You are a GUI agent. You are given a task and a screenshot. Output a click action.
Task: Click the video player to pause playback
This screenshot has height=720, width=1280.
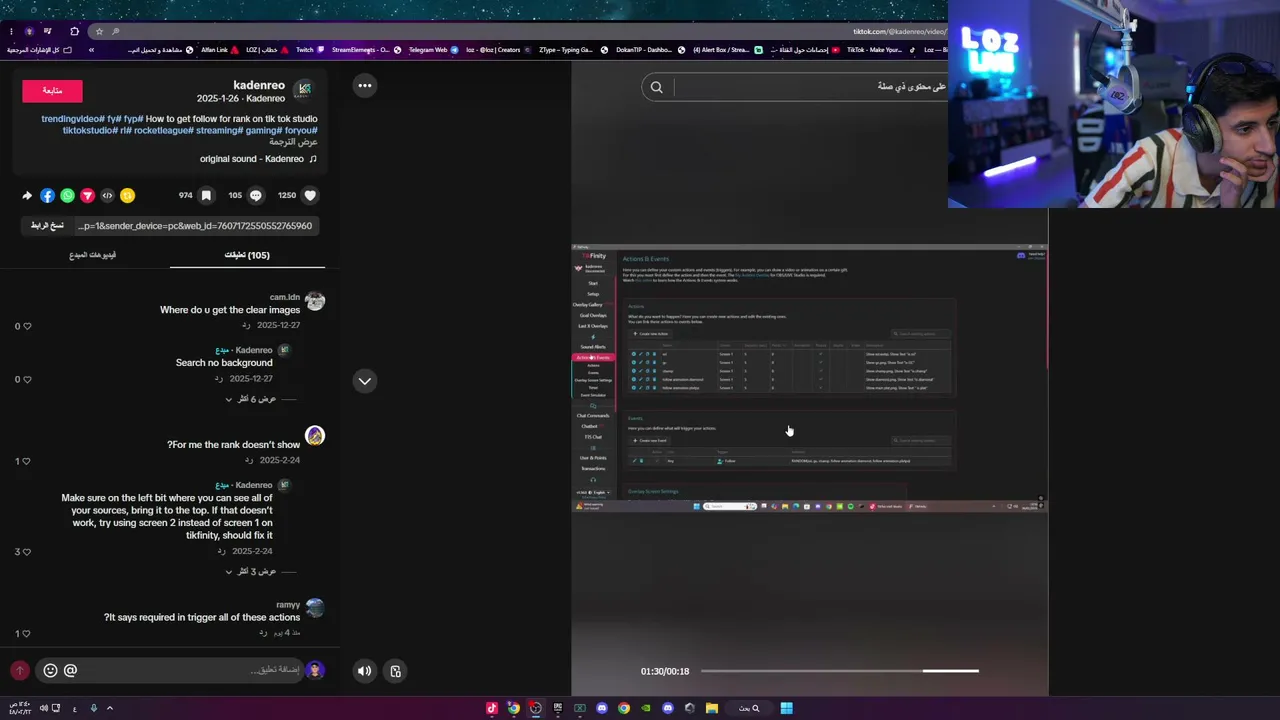coord(809,378)
